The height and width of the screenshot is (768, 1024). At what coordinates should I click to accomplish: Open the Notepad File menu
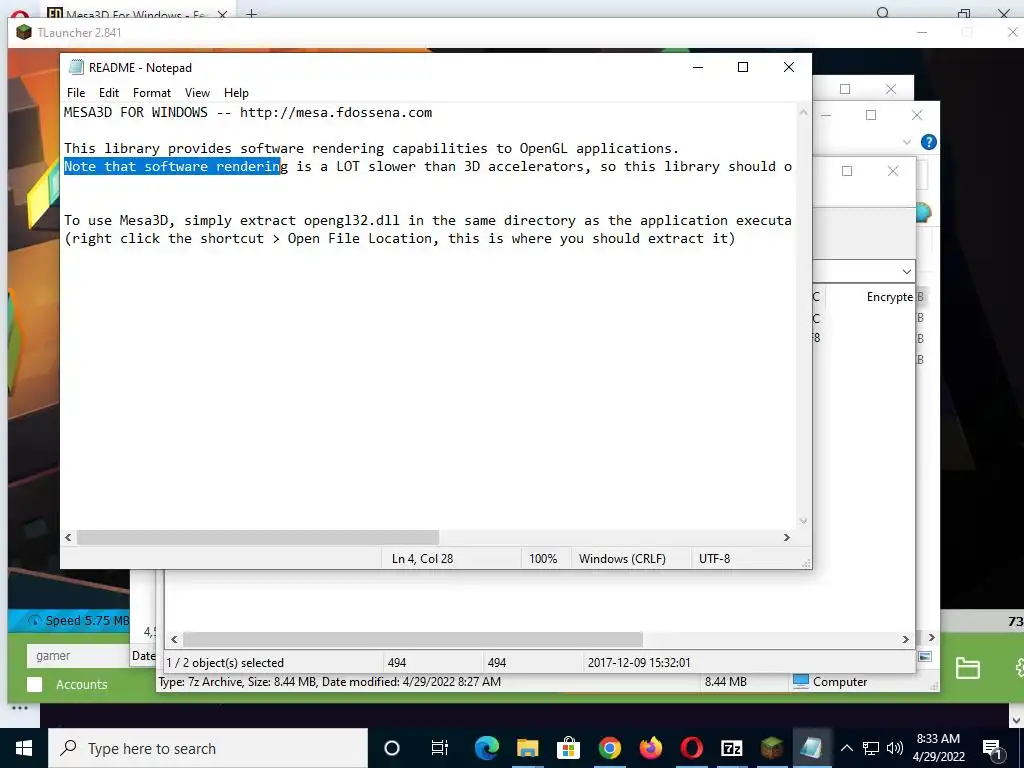pos(76,93)
